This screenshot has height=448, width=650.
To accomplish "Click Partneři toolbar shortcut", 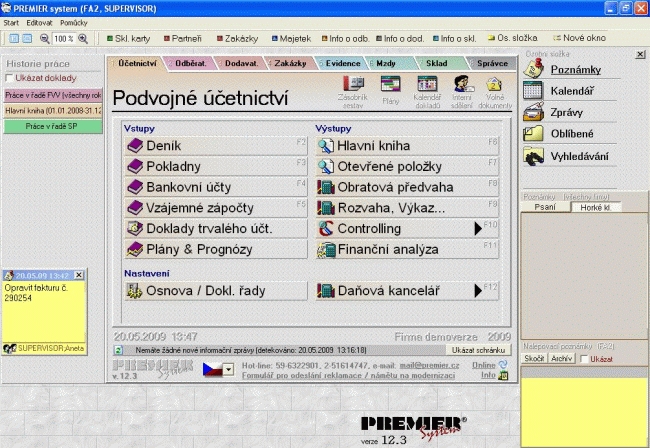I will point(182,39).
